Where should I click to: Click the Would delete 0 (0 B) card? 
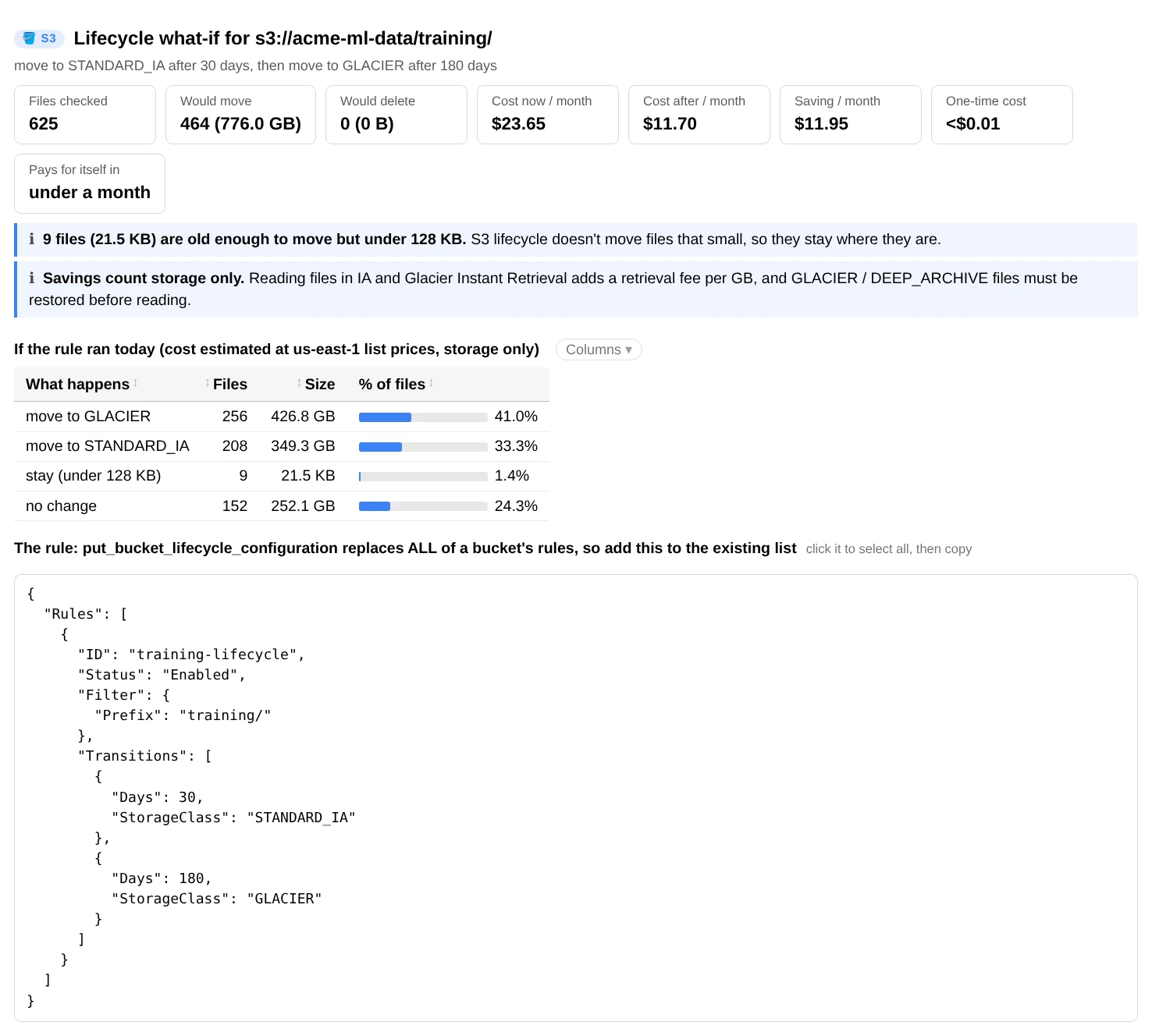point(396,115)
